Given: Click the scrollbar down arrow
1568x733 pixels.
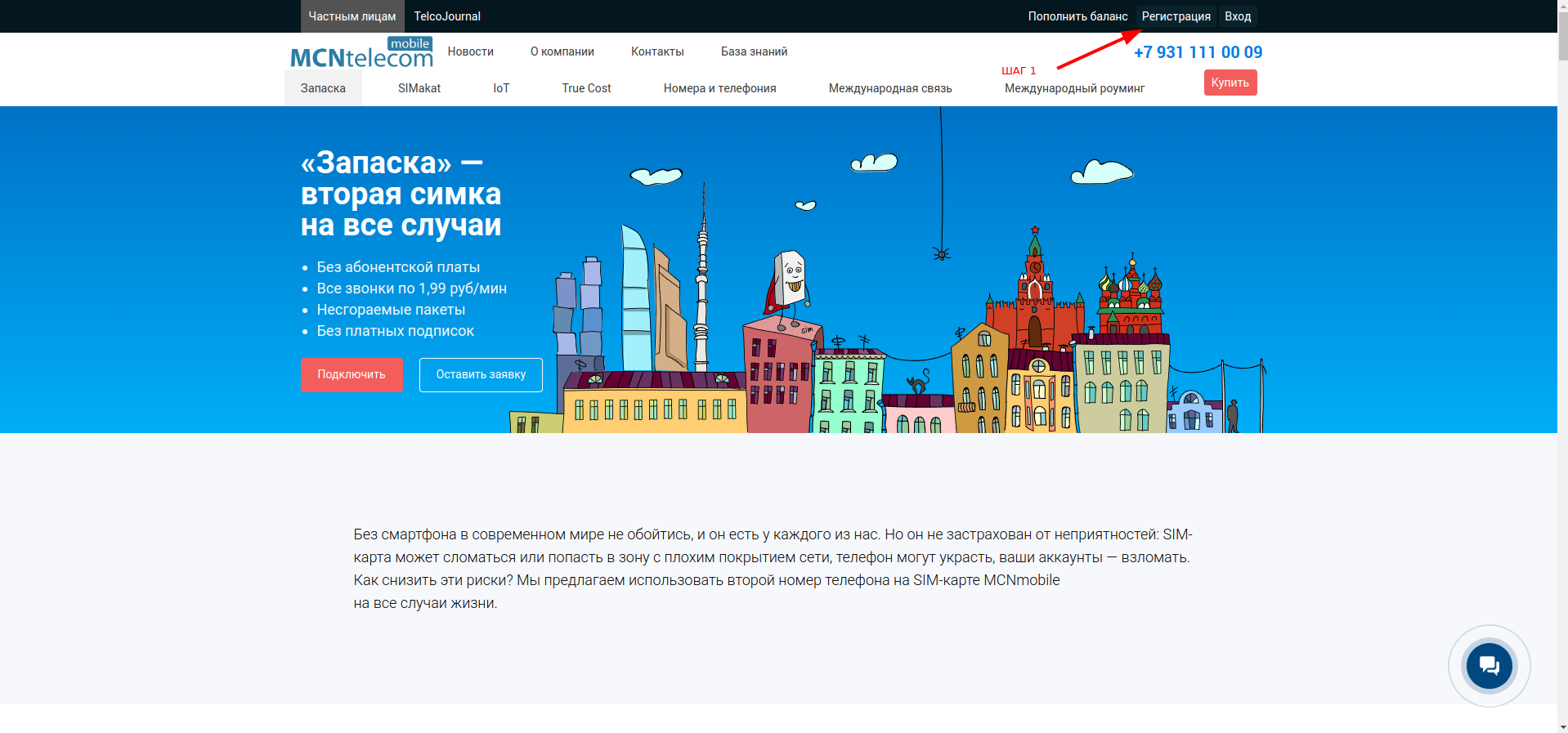Looking at the screenshot, I should [x=1562, y=727].
